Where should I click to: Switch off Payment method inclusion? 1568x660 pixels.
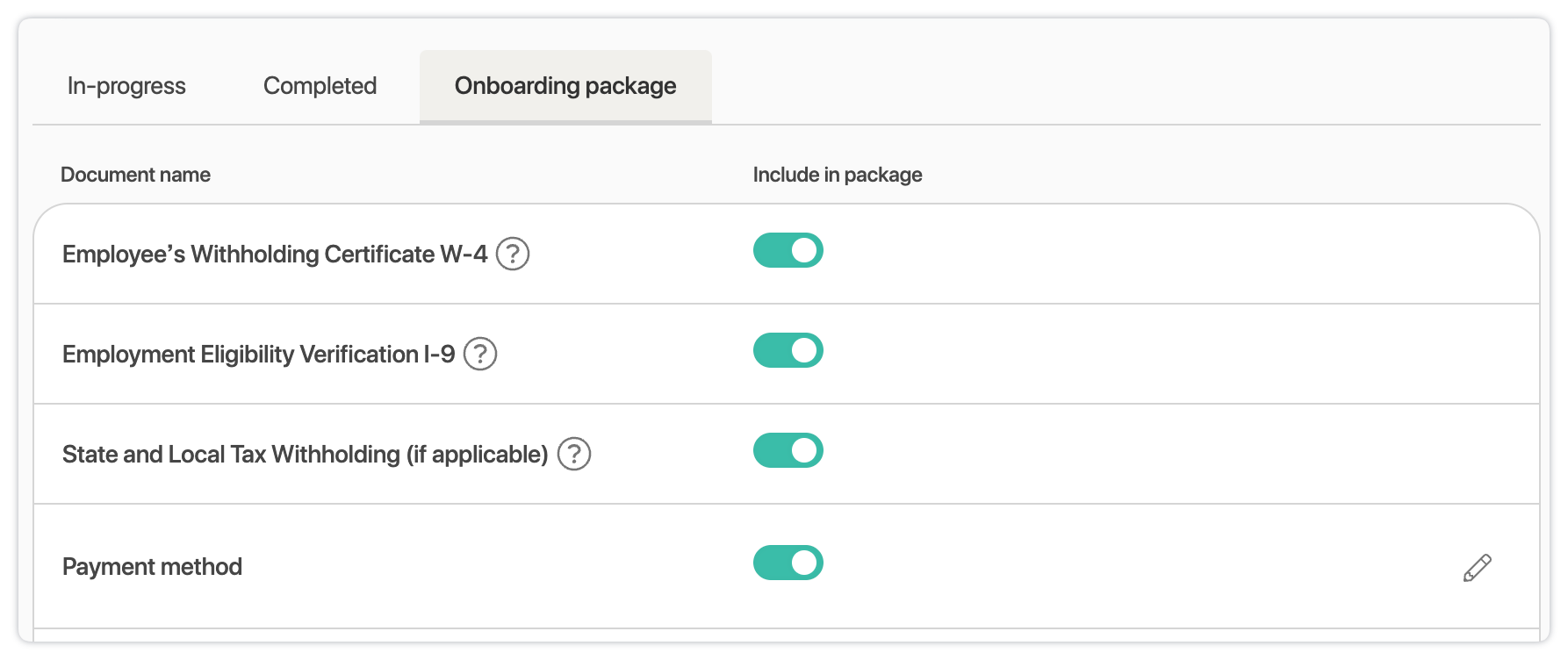click(x=788, y=563)
